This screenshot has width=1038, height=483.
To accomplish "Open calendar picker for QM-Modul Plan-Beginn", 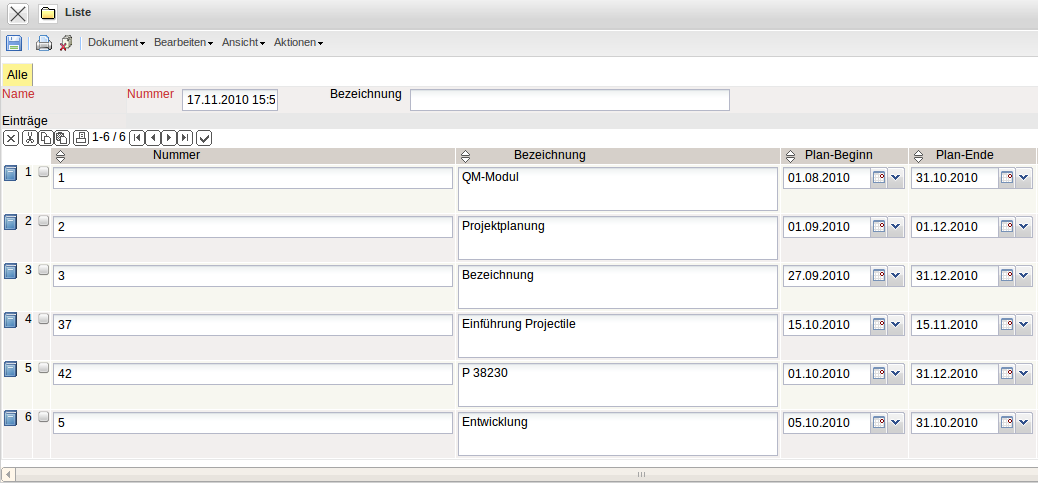I will click(879, 178).
